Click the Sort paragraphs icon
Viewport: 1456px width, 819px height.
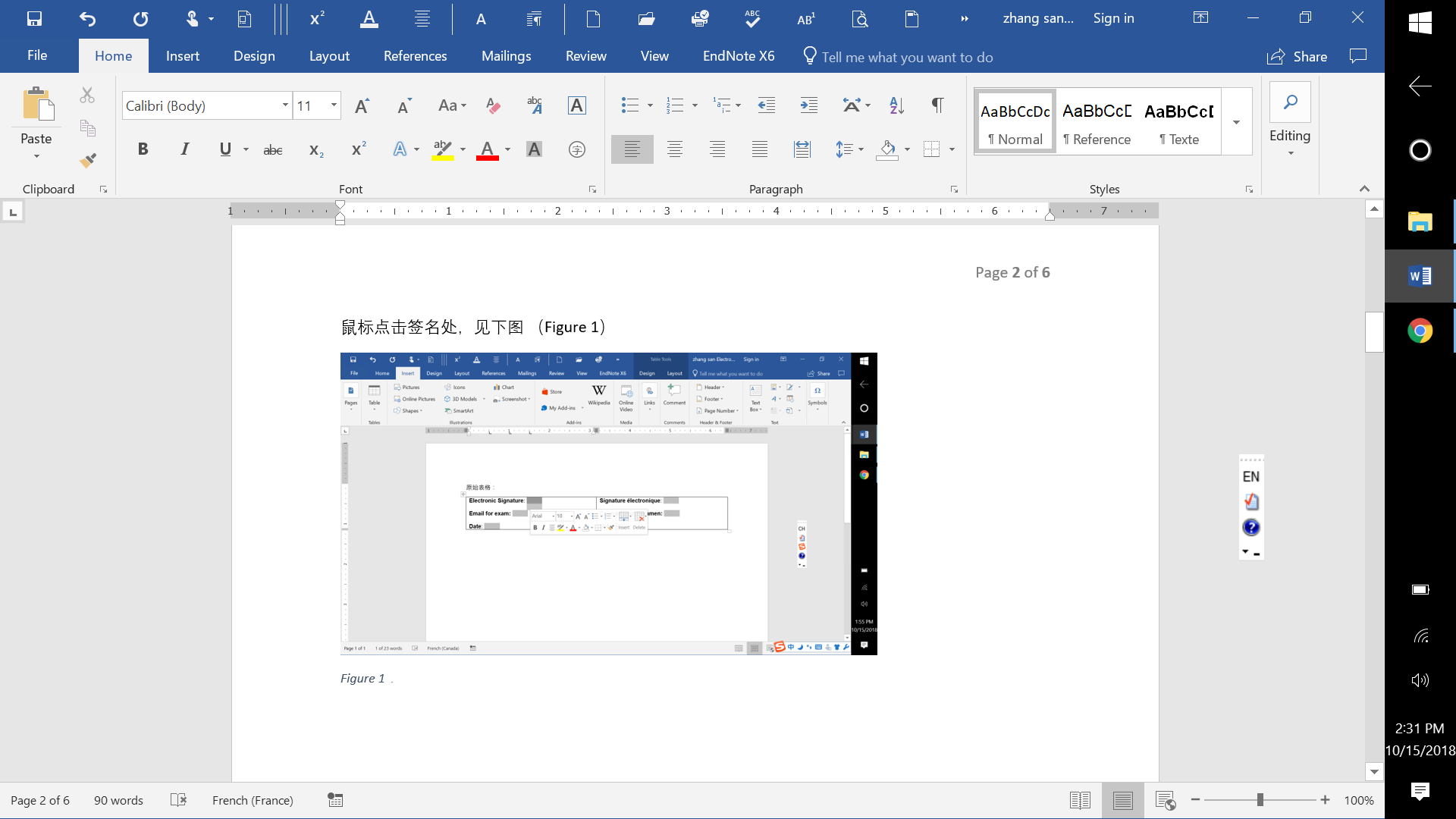896,106
